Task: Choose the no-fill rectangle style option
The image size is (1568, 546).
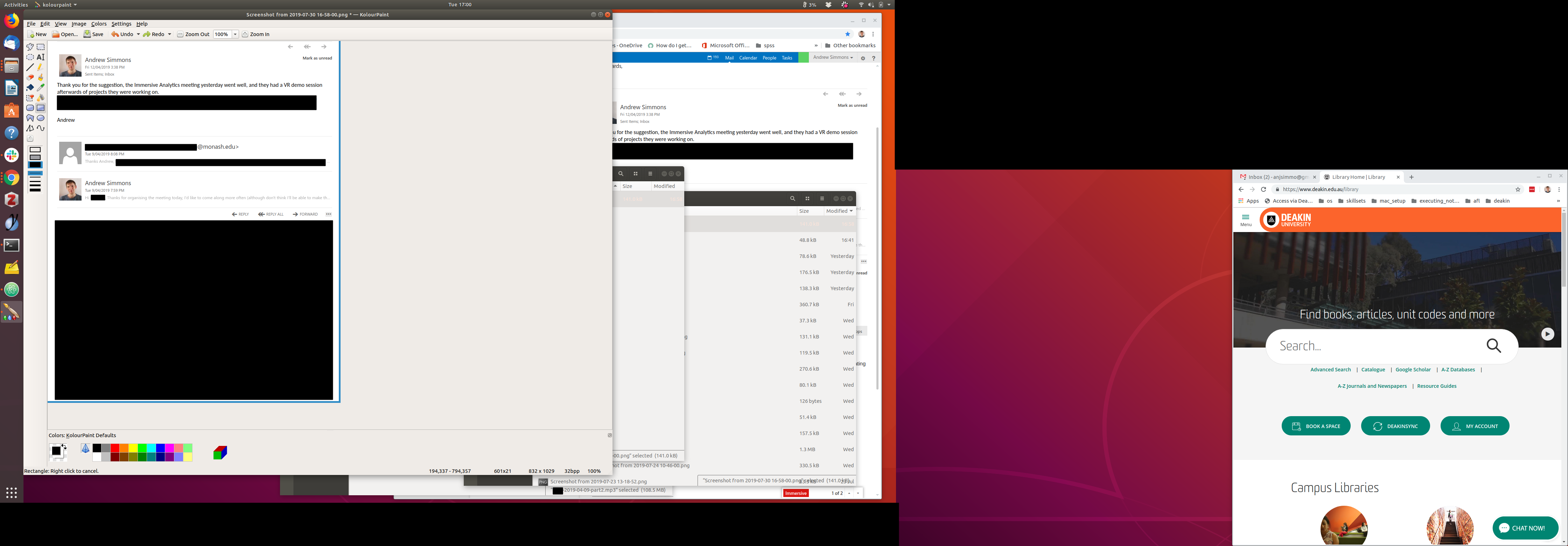Action: coord(35,150)
